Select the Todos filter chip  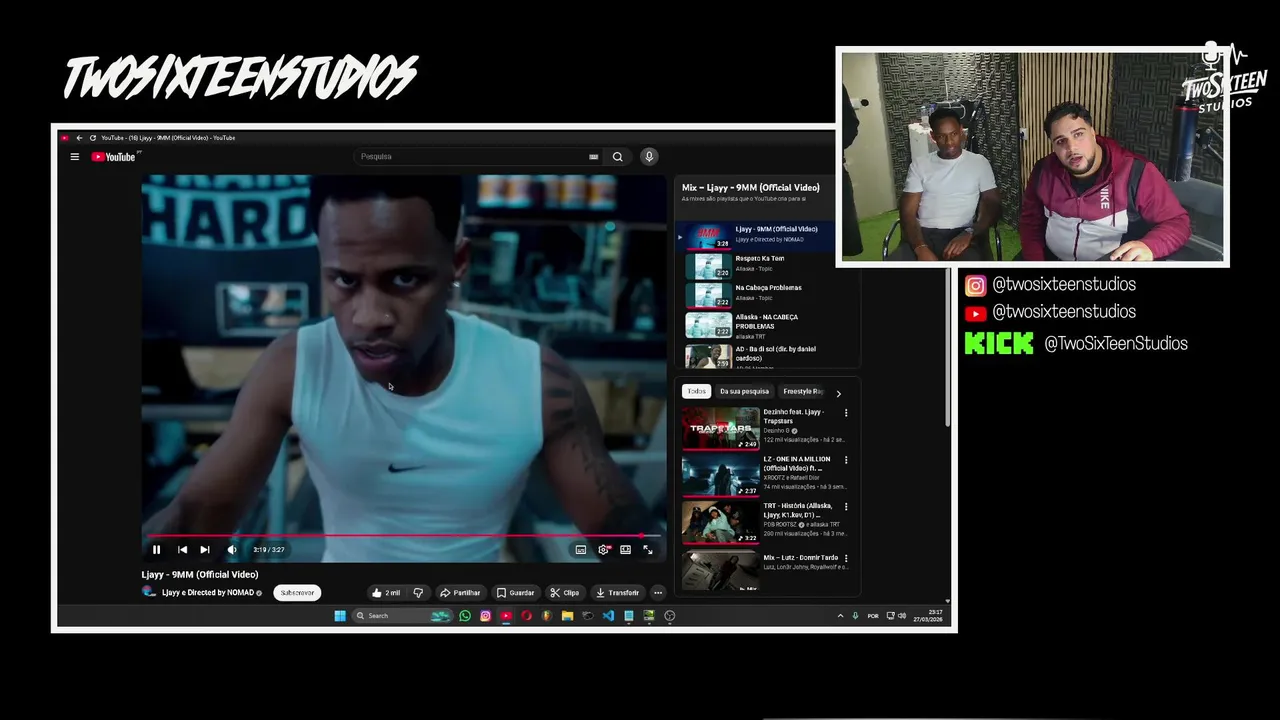point(696,392)
